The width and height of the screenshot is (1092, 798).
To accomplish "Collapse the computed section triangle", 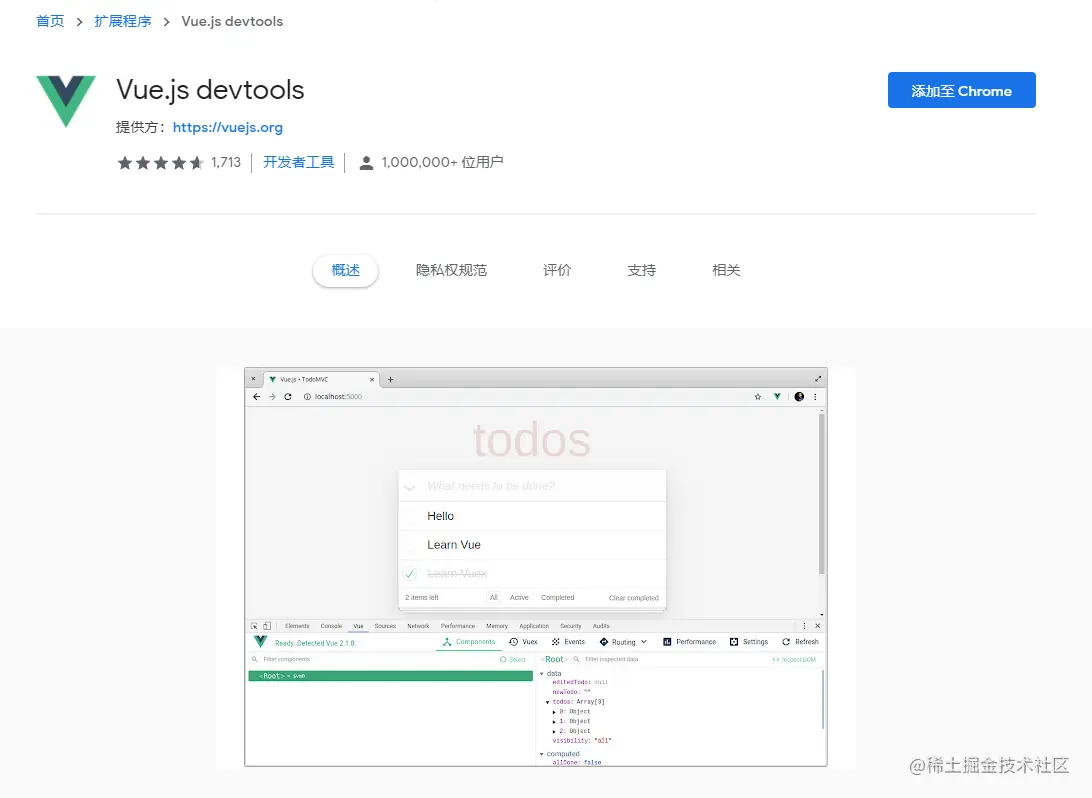I will pos(542,754).
